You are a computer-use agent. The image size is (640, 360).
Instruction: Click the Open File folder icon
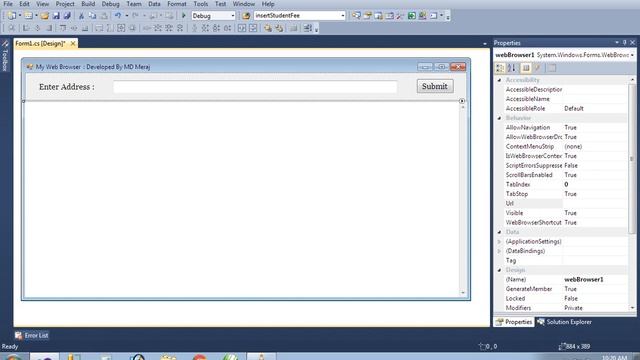pyautogui.click(x=44, y=16)
